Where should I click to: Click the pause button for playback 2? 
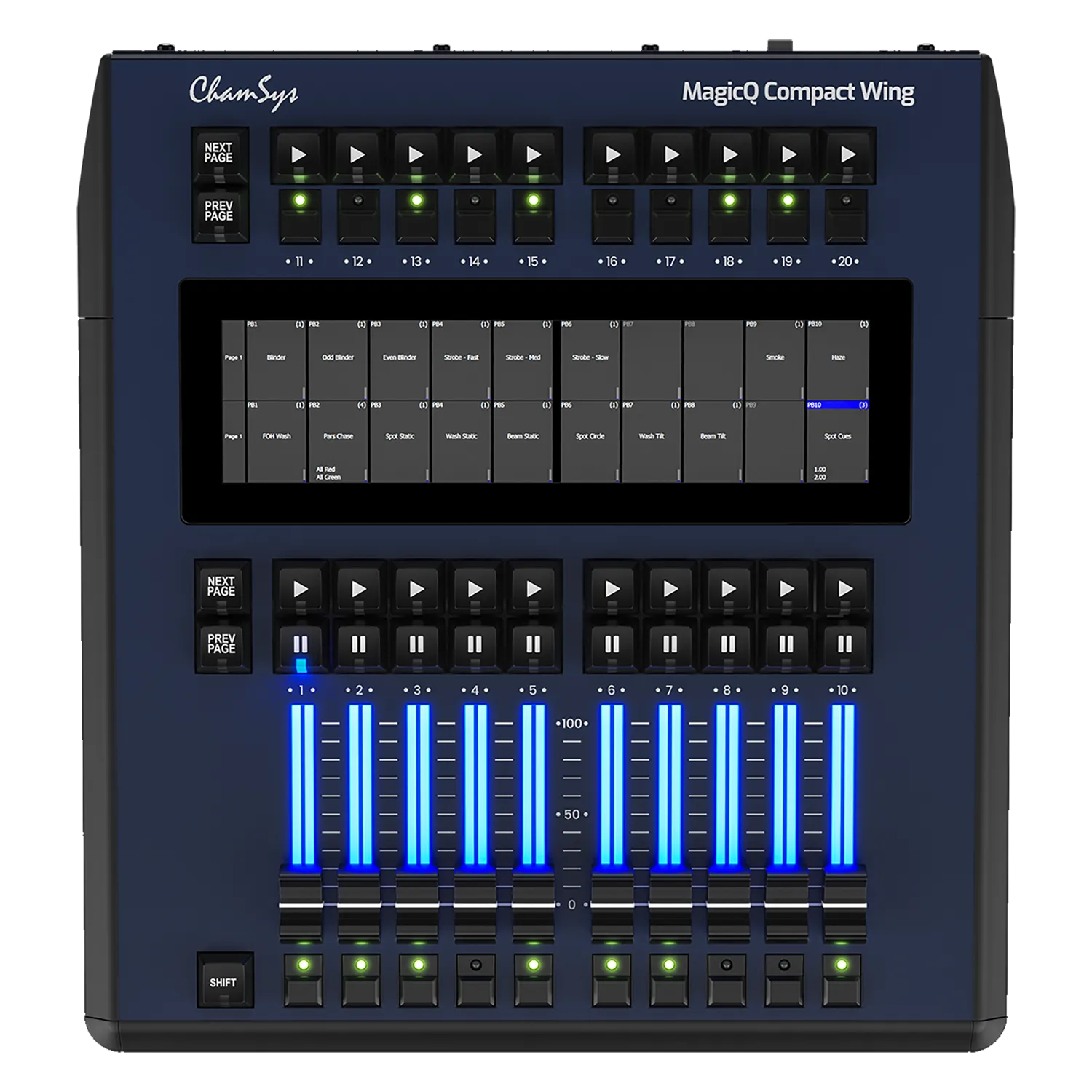coord(358,645)
